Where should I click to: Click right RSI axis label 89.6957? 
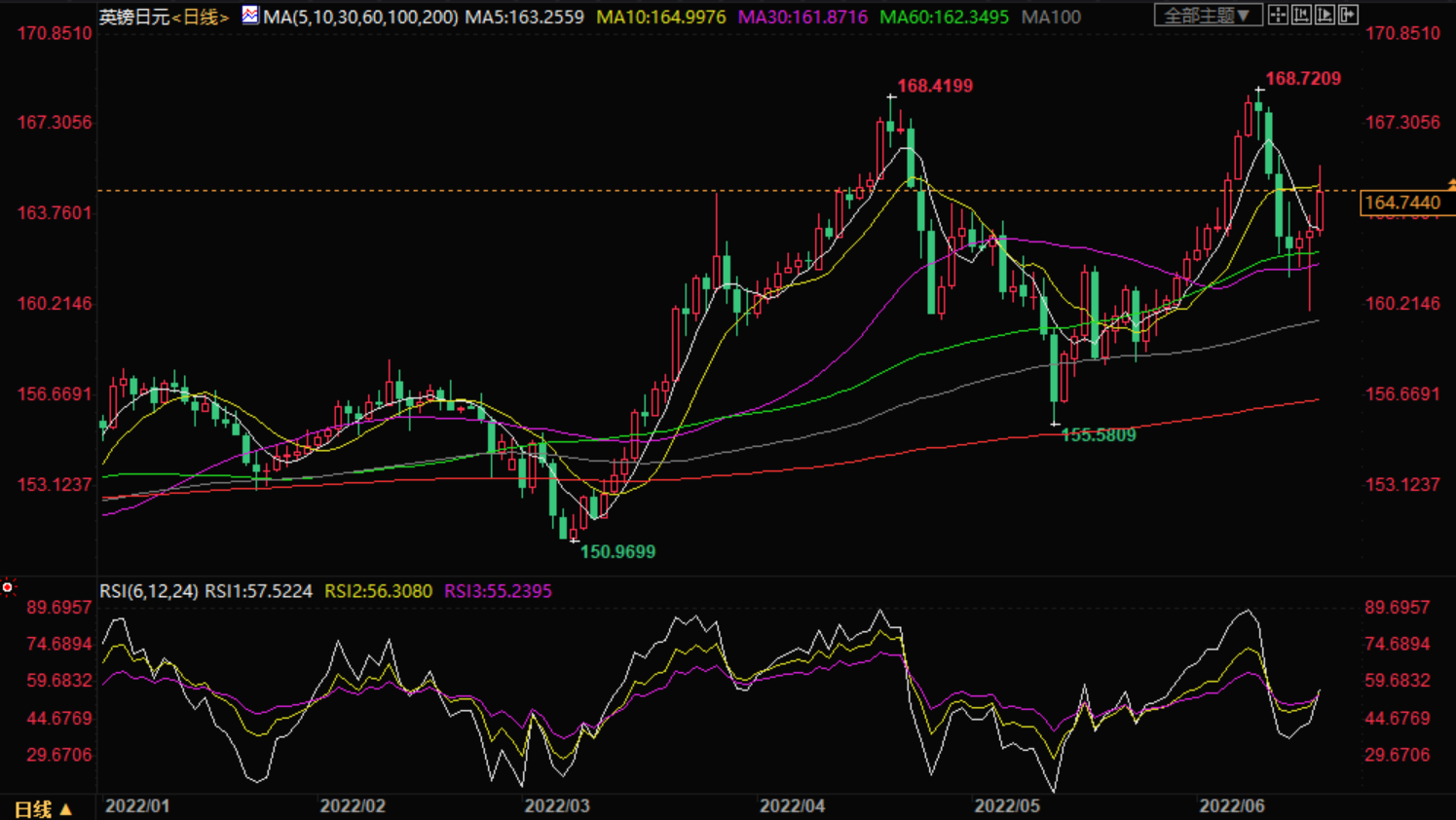[1398, 607]
